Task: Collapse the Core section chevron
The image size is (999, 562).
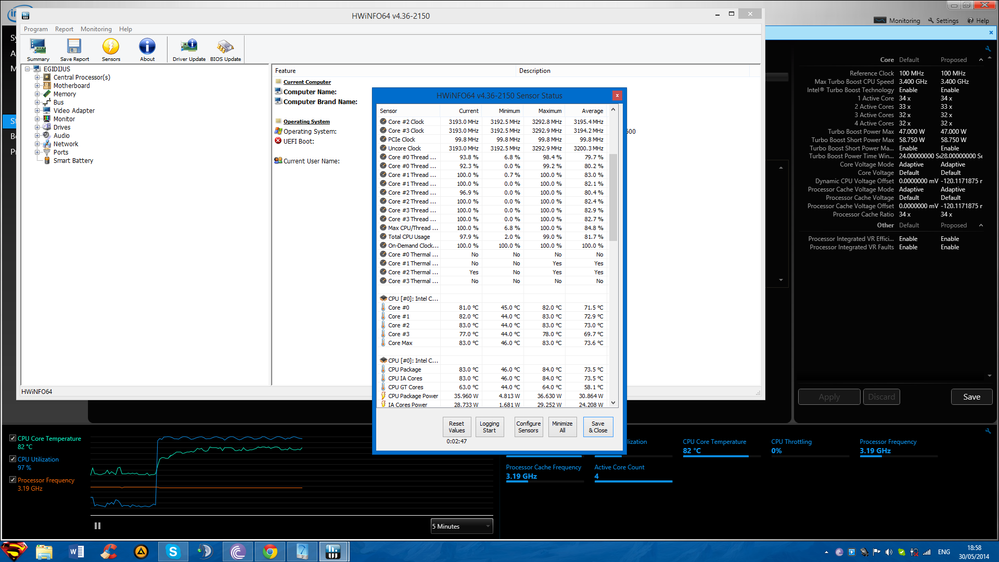Action: pyautogui.click(x=981, y=59)
